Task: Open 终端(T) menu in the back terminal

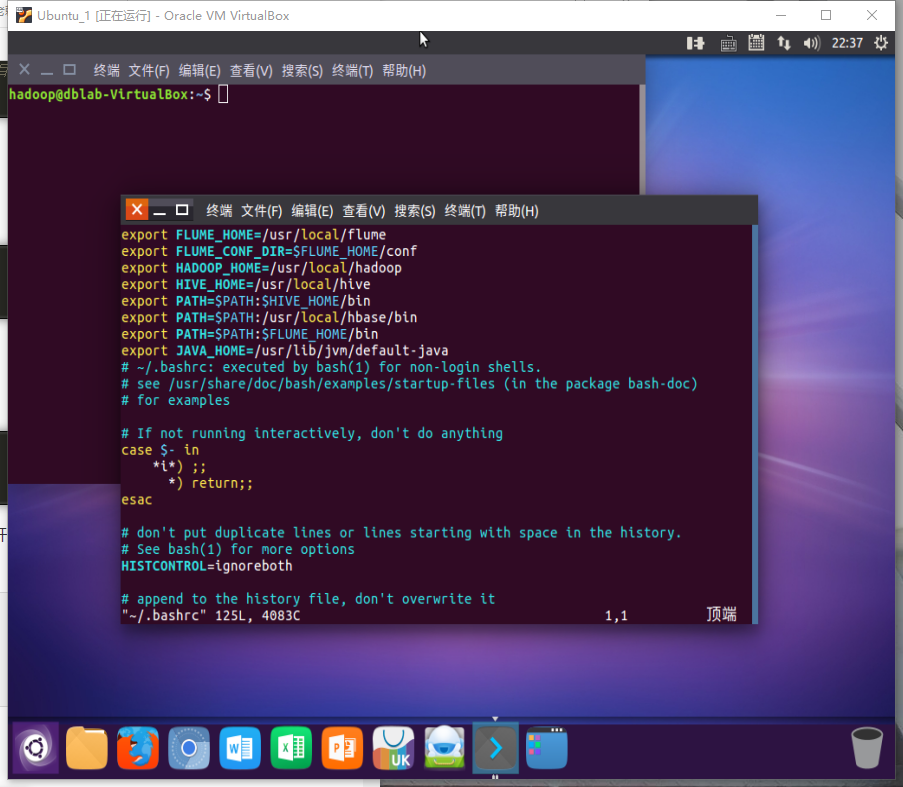Action: pos(352,71)
